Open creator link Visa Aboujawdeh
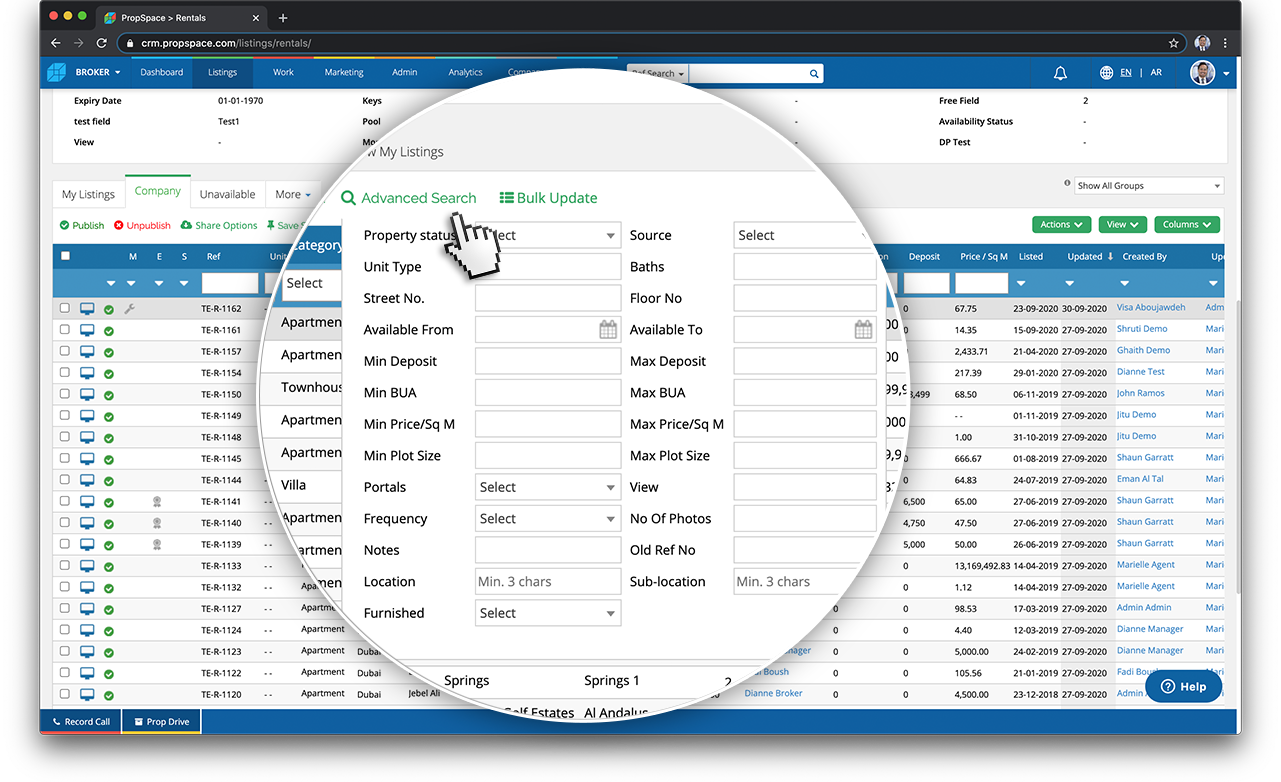This screenshot has width=1281, height=782. (1151, 308)
